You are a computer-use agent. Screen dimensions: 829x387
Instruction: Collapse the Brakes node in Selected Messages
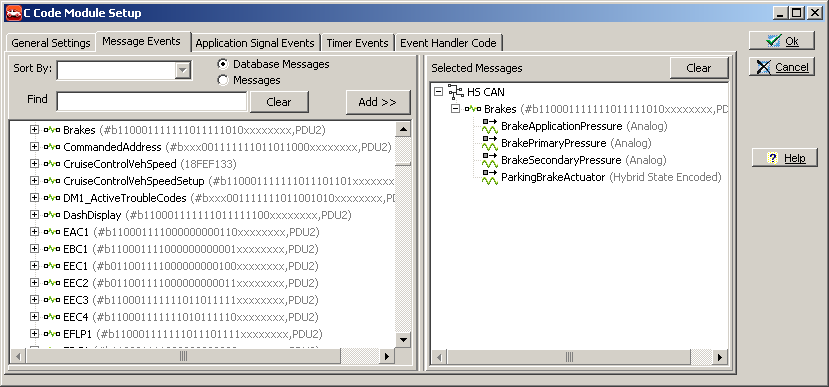coord(455,109)
